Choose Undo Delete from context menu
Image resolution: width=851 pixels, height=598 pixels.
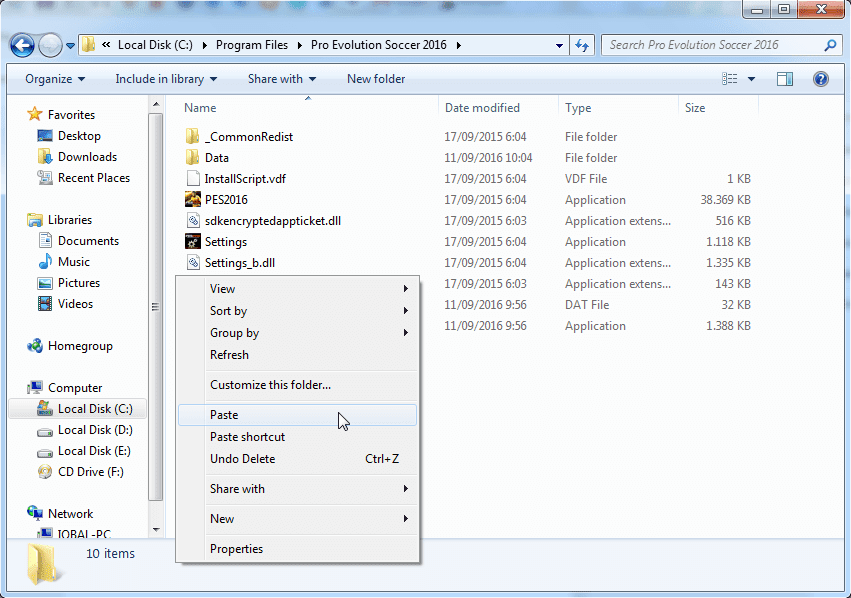pos(297,459)
